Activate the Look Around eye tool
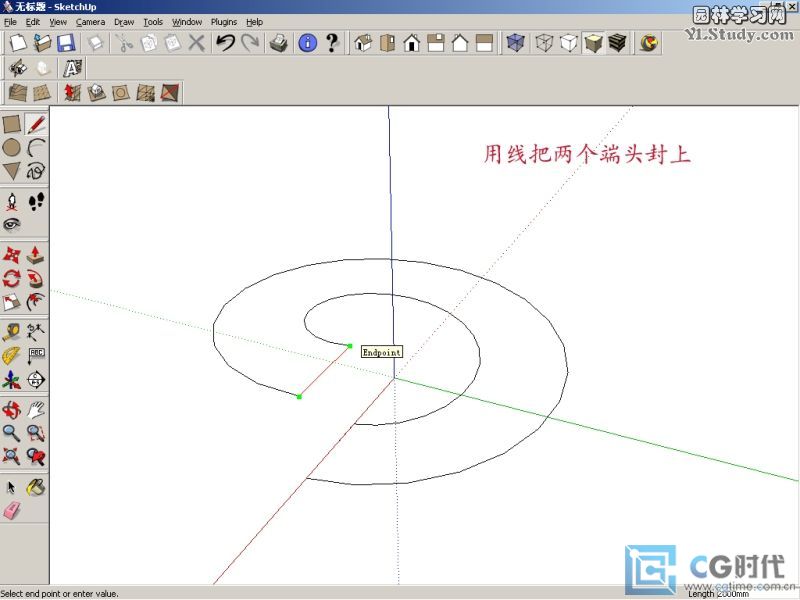The width and height of the screenshot is (800, 600). pos(11,224)
